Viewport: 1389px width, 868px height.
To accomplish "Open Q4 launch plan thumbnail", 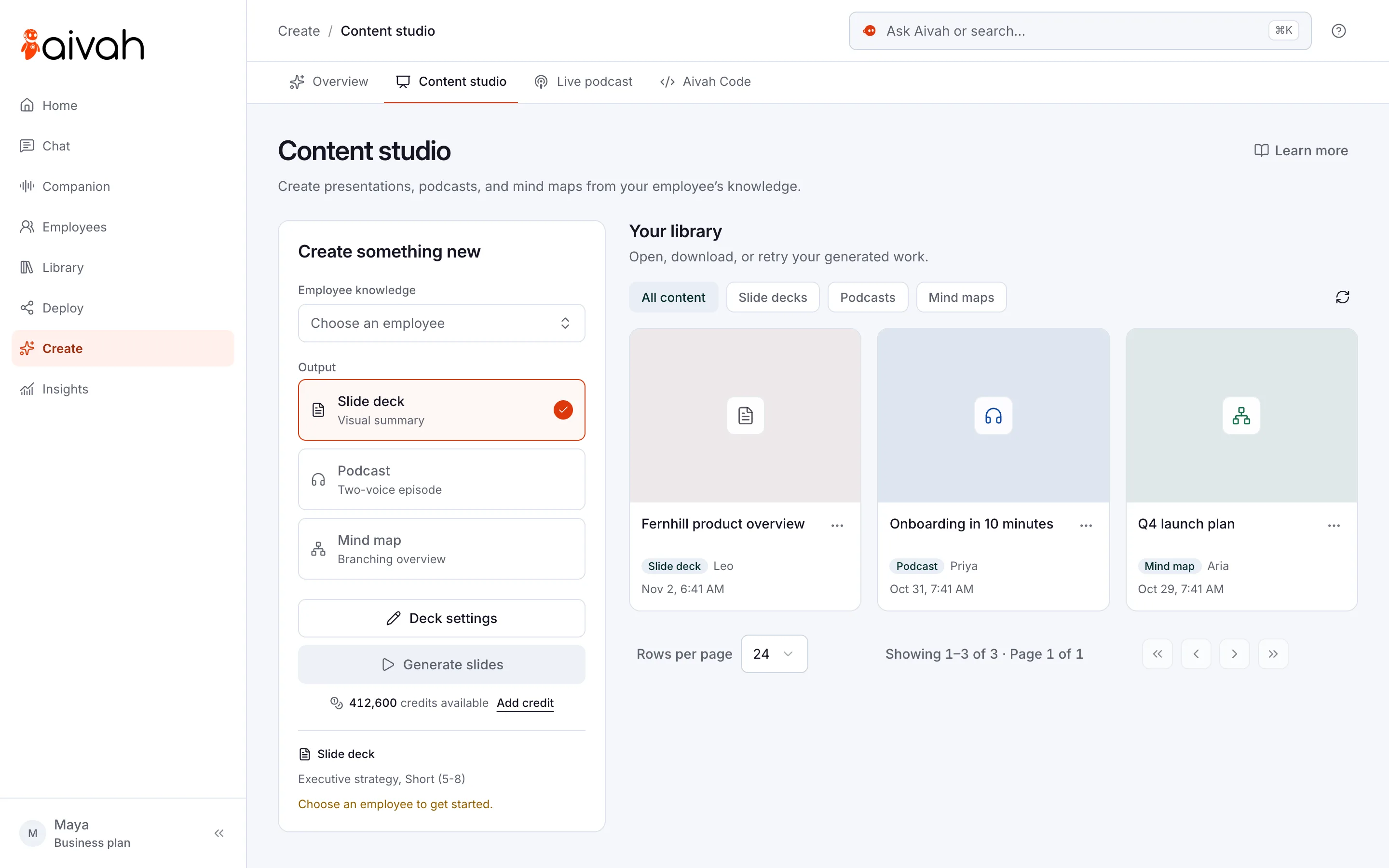I will pos(1241,416).
